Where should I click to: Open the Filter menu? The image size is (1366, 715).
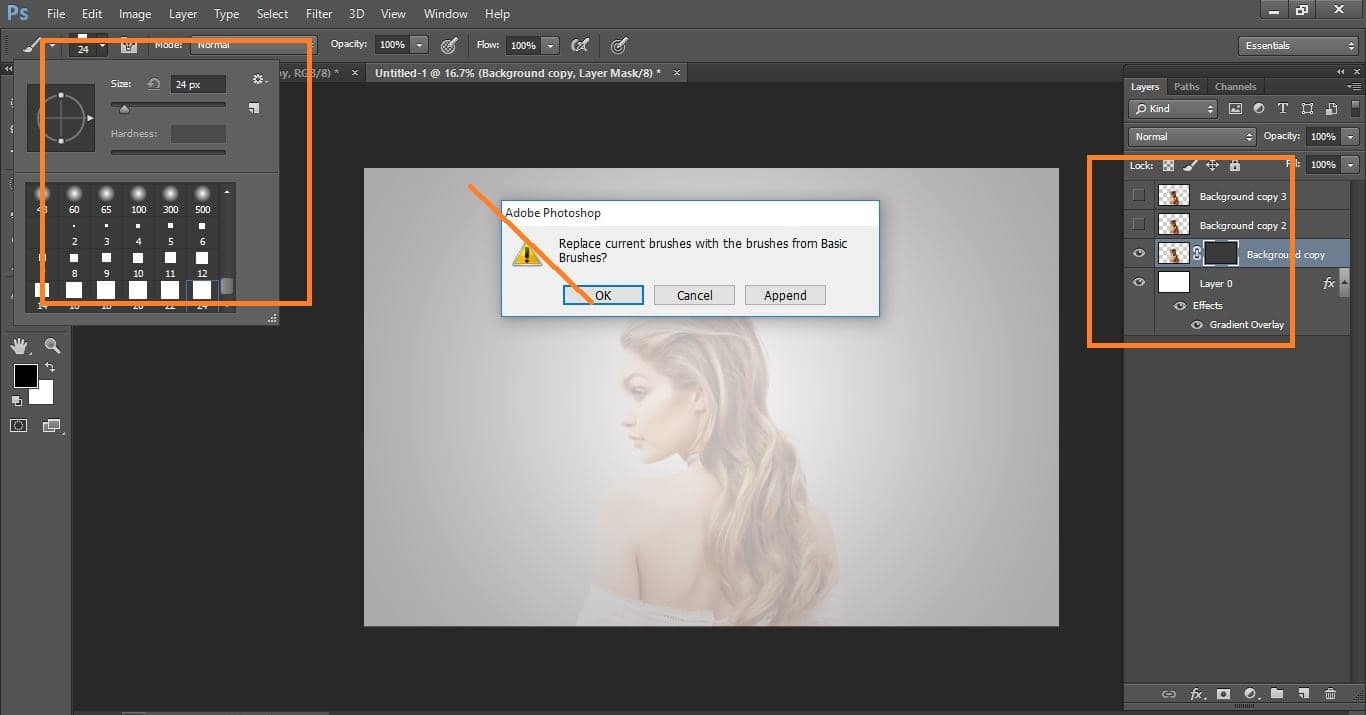pos(318,13)
